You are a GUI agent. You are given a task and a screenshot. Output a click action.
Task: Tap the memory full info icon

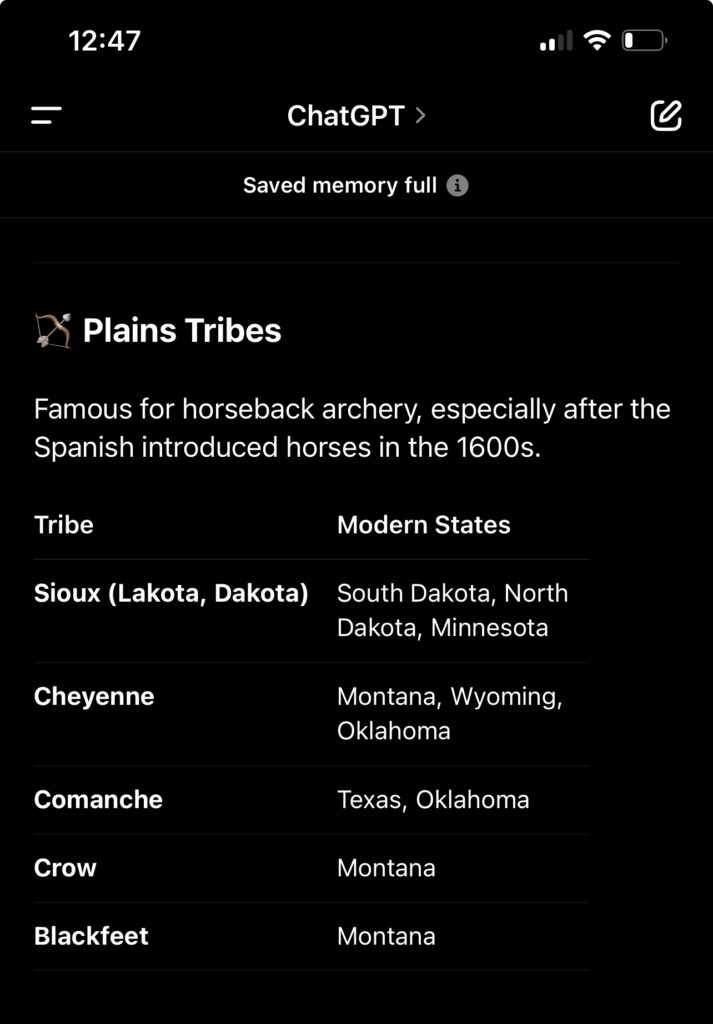pos(458,186)
